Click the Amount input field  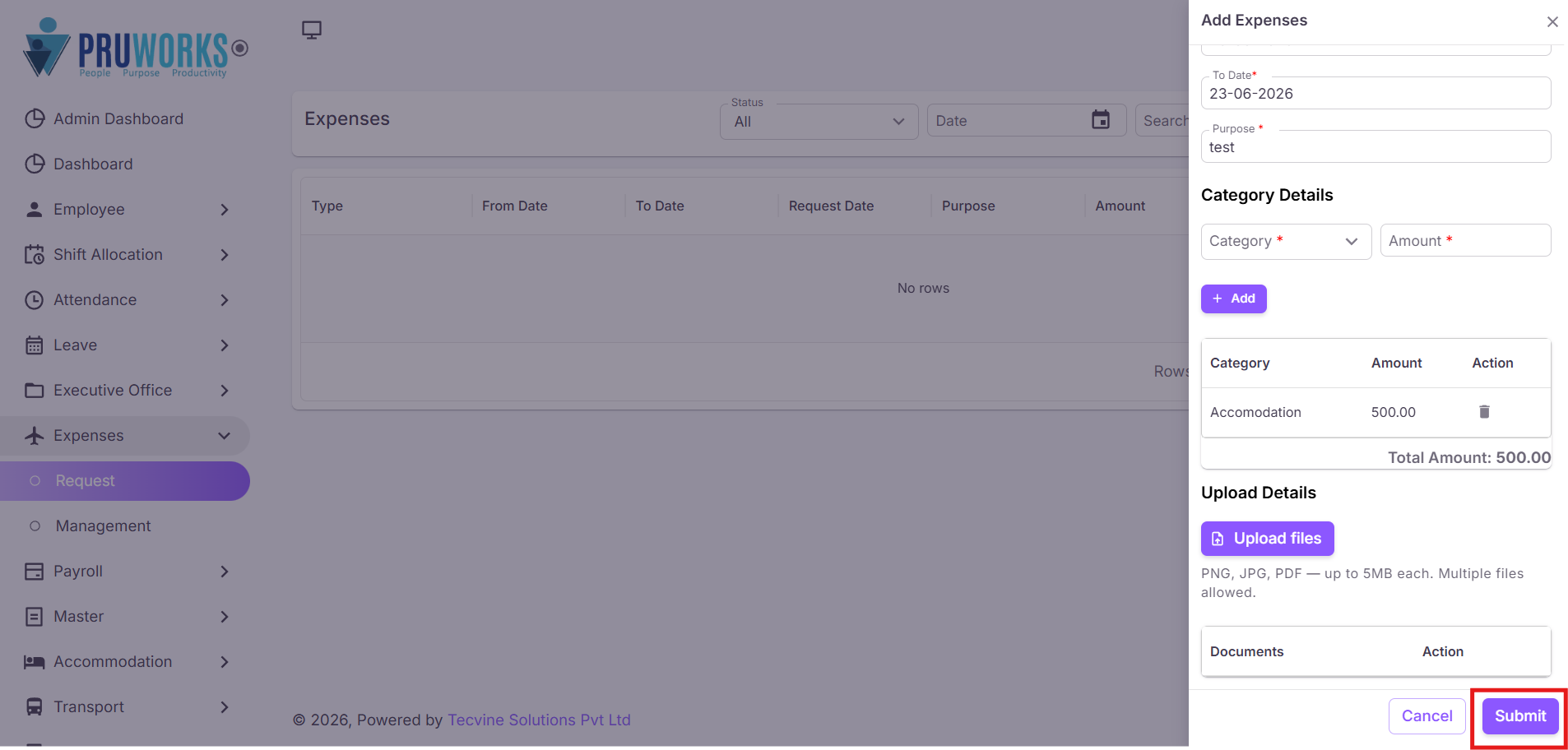[1465, 241]
